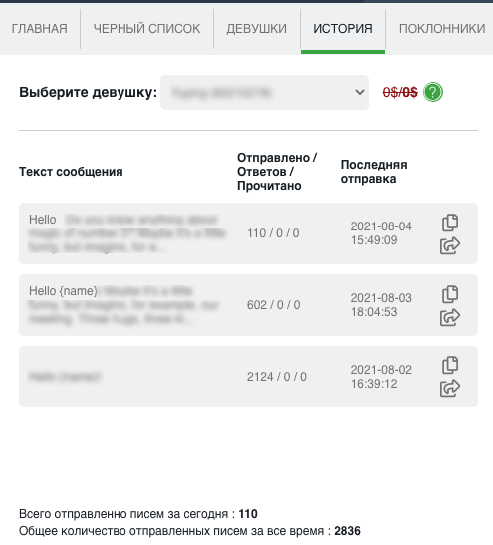Click share icon for 2021-08-03 message
The height and width of the screenshot is (545, 493).
(450, 317)
